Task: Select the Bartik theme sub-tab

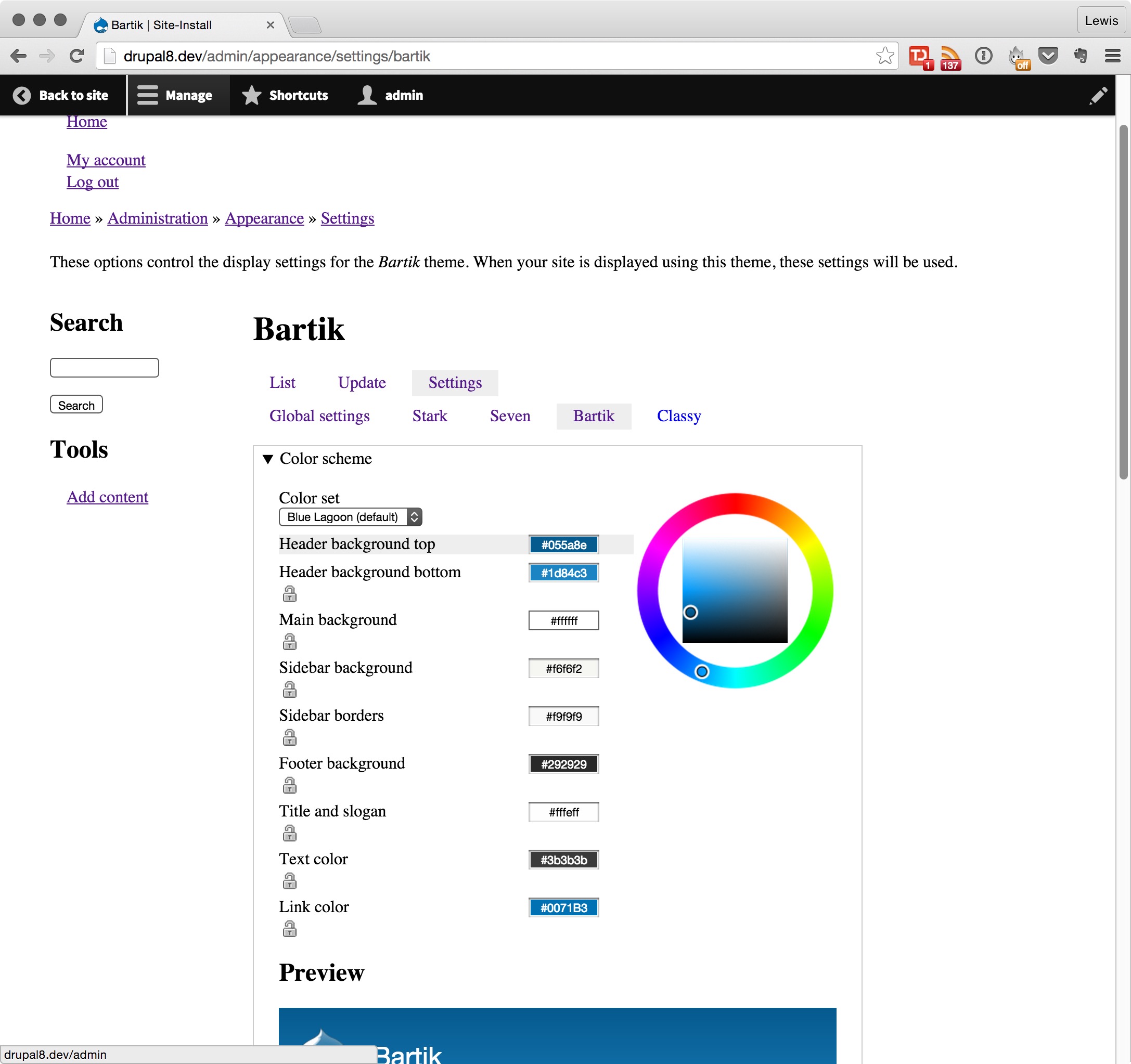Action: point(594,416)
